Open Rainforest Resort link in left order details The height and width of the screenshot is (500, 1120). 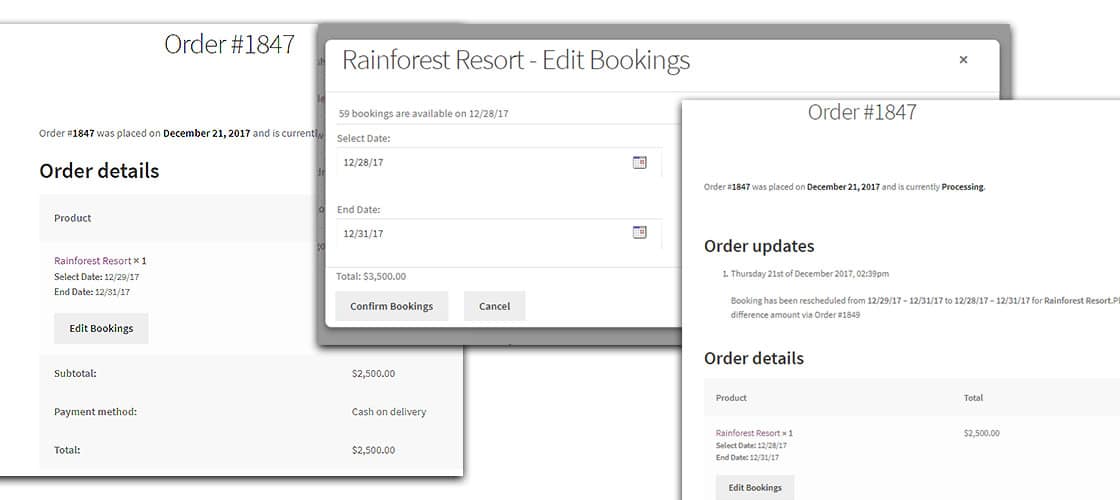click(92, 260)
